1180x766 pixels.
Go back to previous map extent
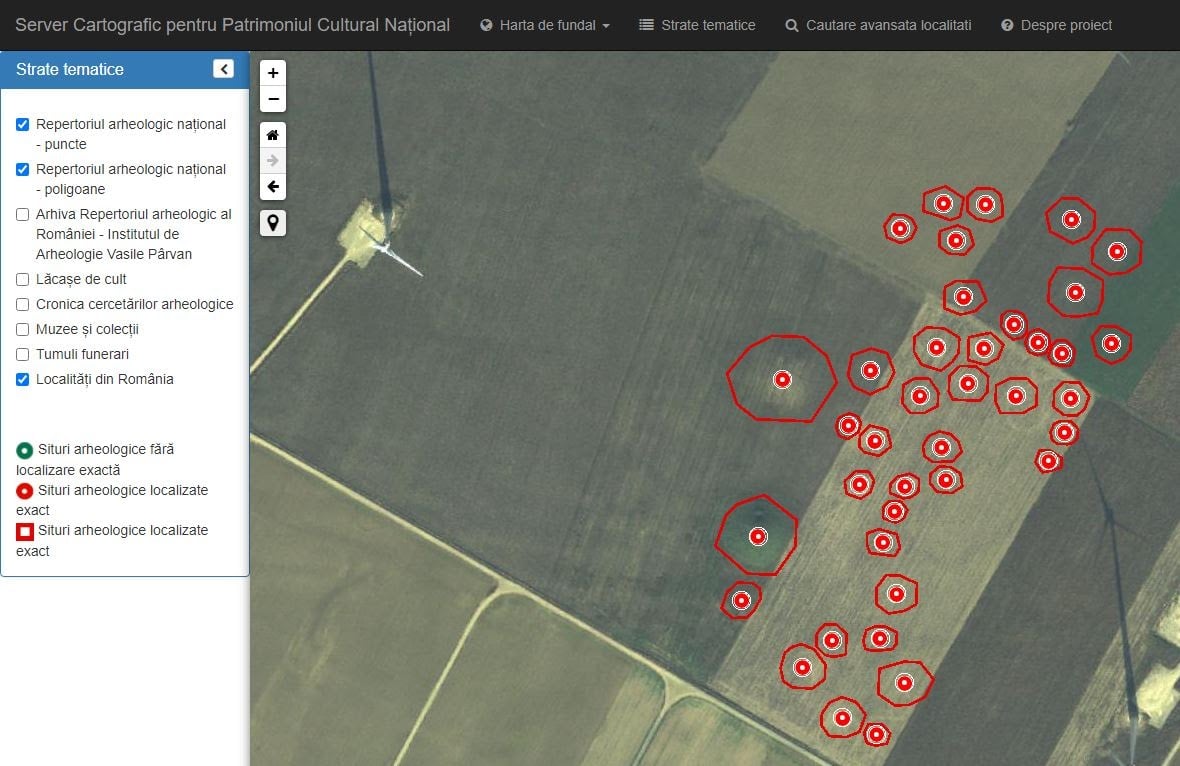click(273, 186)
